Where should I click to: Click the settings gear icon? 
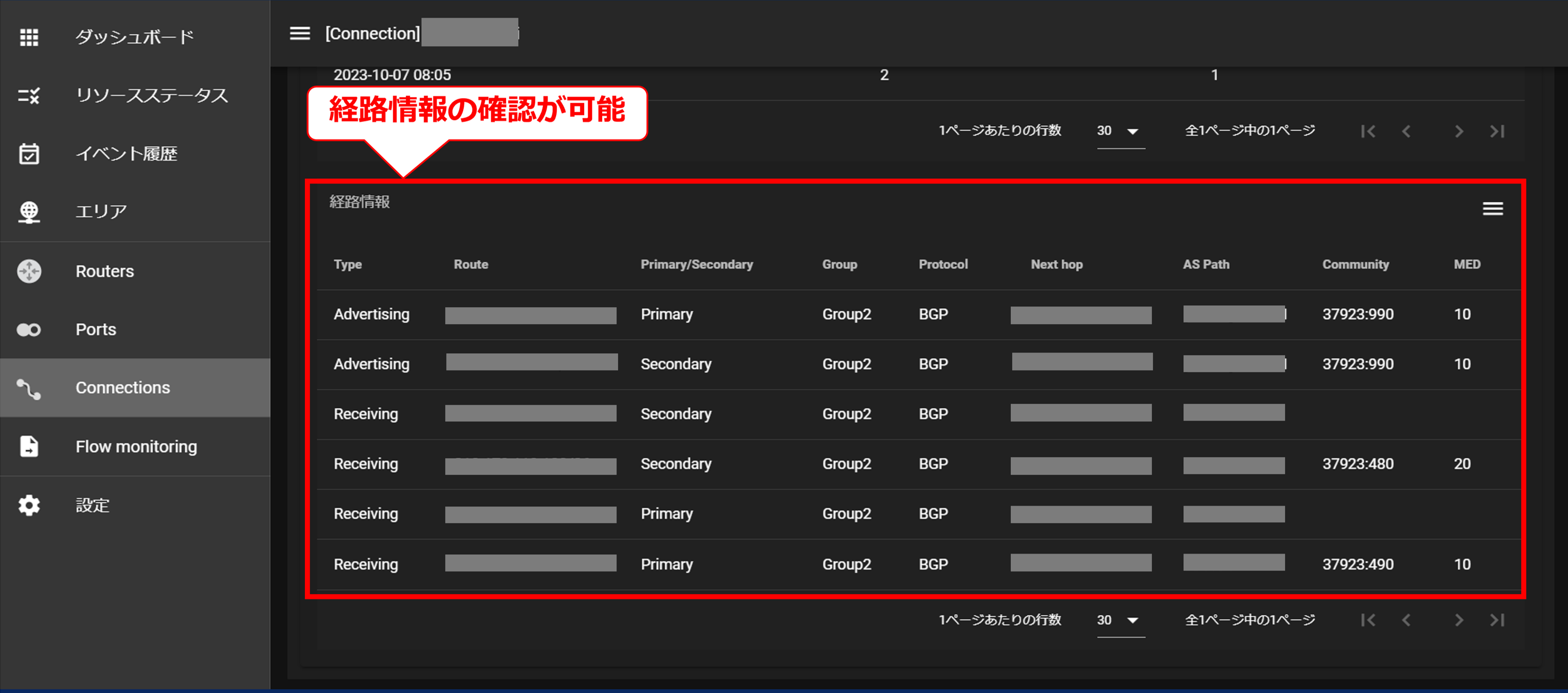29,505
